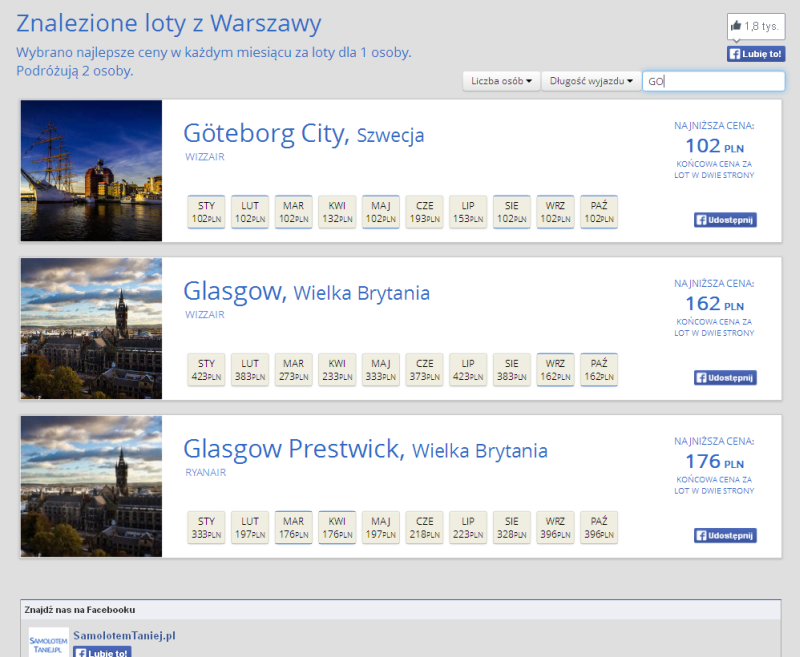
Task: Click the RYANAIR label under Glasgow Prestwick
Action: 206,473
